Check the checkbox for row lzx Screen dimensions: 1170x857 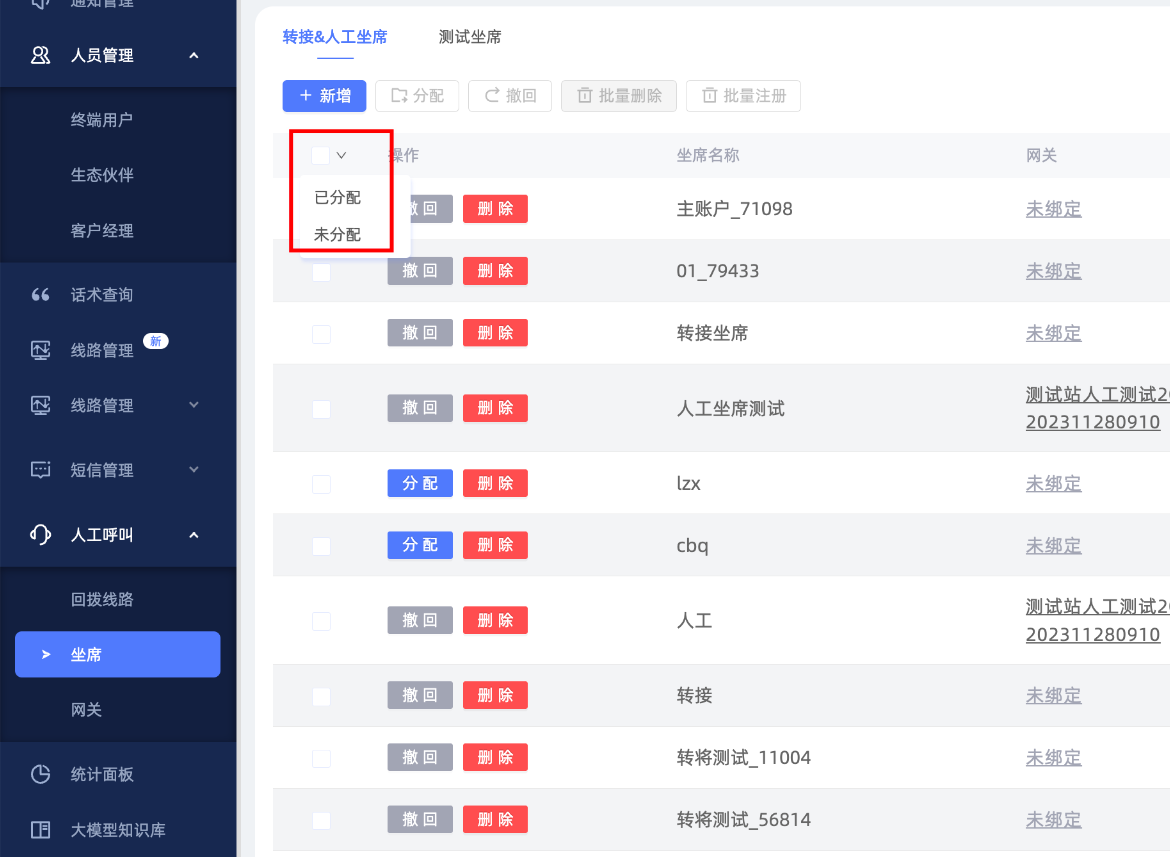click(x=321, y=484)
